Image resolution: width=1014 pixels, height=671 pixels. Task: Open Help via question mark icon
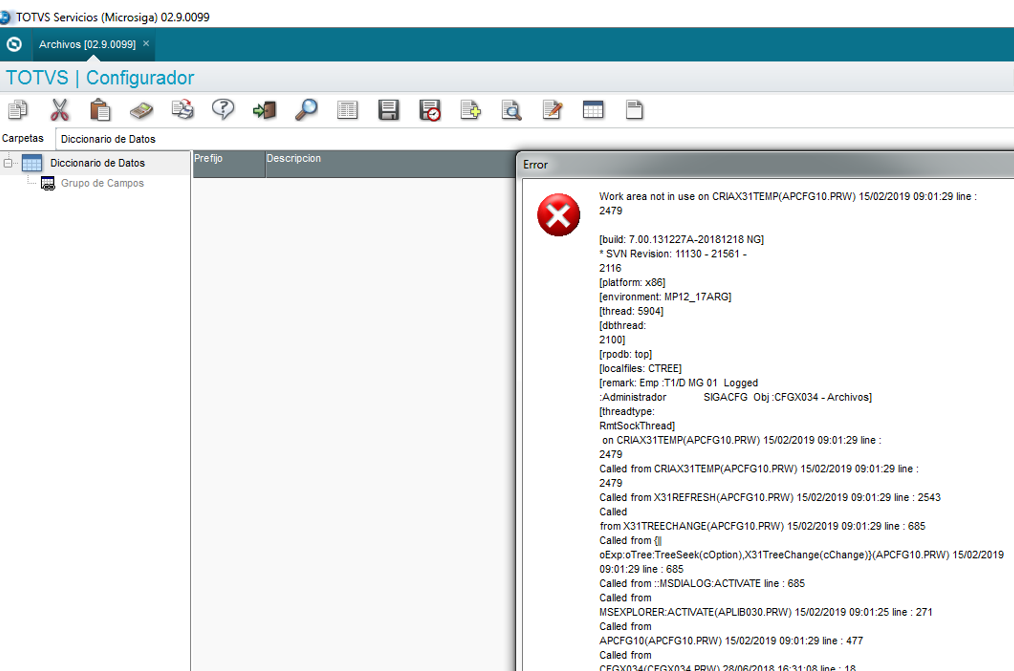[223, 110]
